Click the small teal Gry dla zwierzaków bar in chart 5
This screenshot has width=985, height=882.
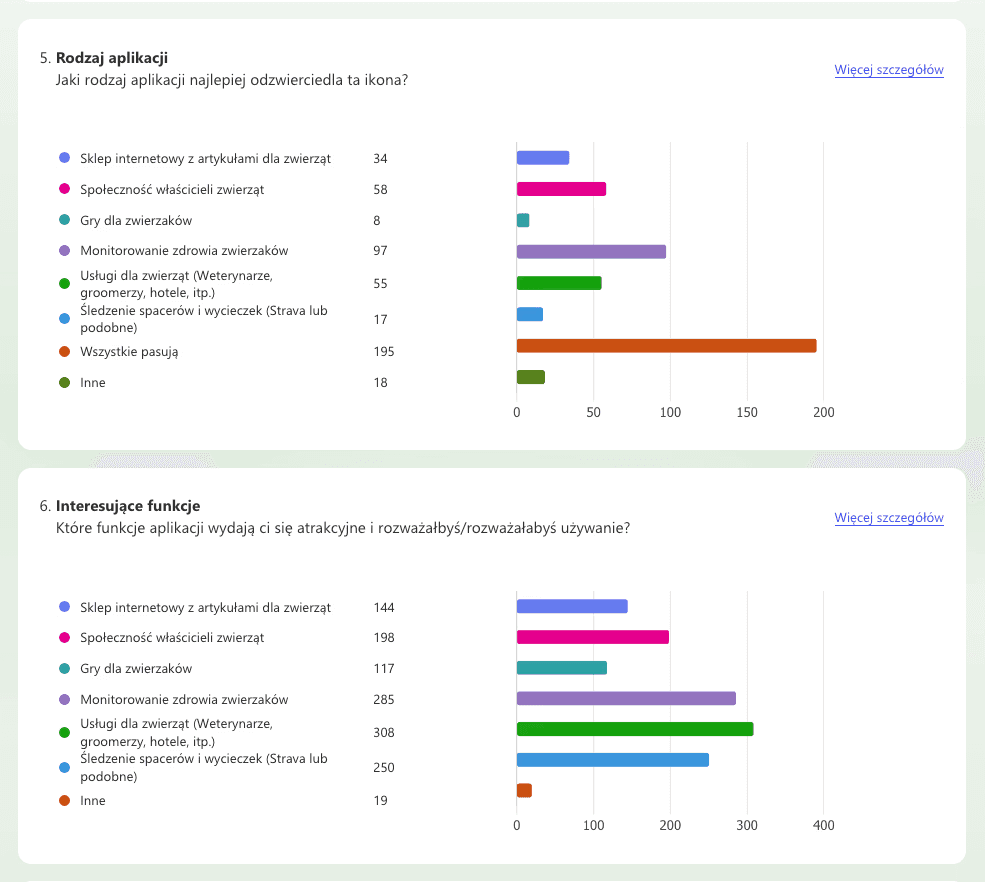523,220
